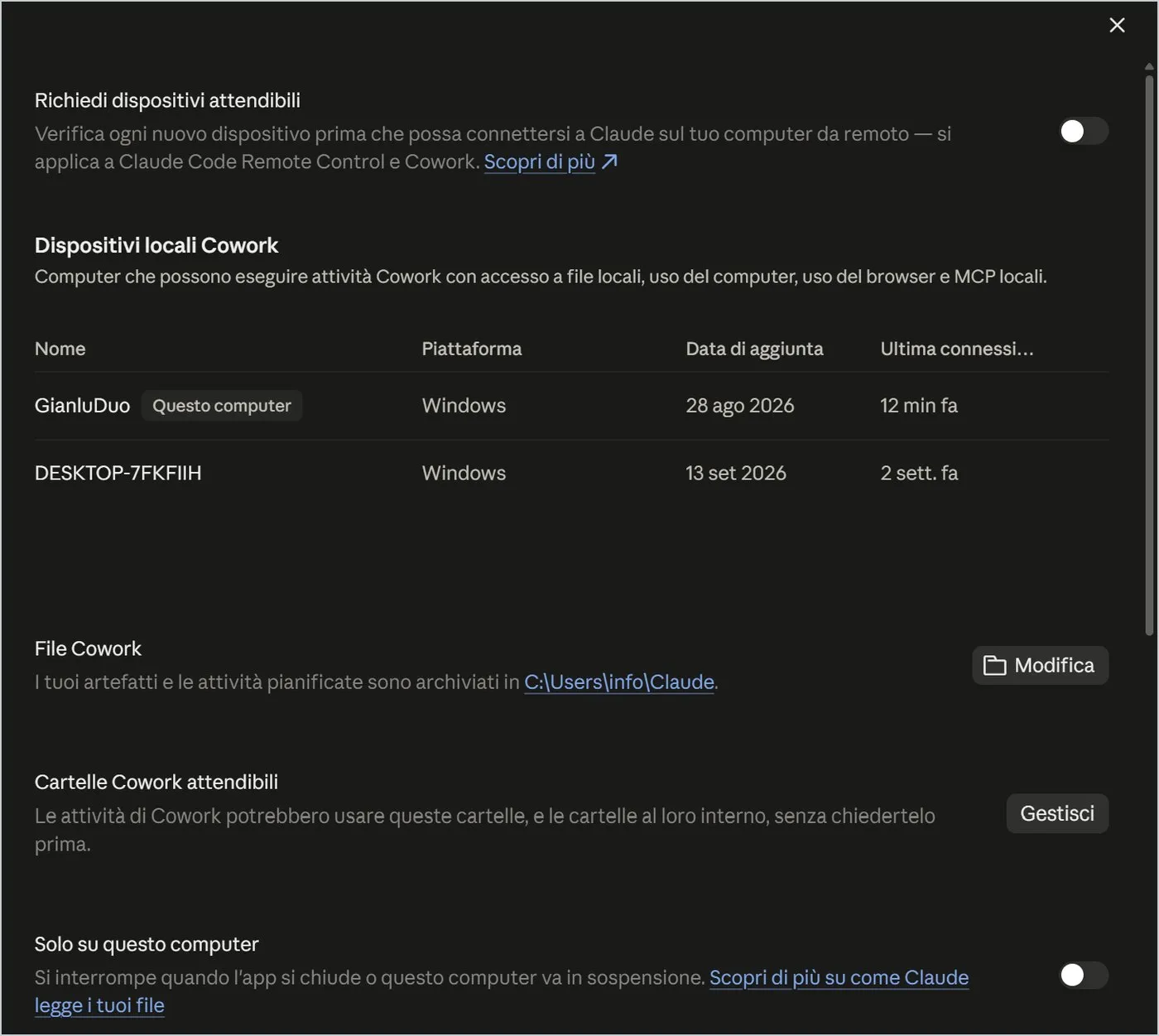Click the scrollbar up arrow
This screenshot has width=1159, height=1036.
(x=1149, y=67)
